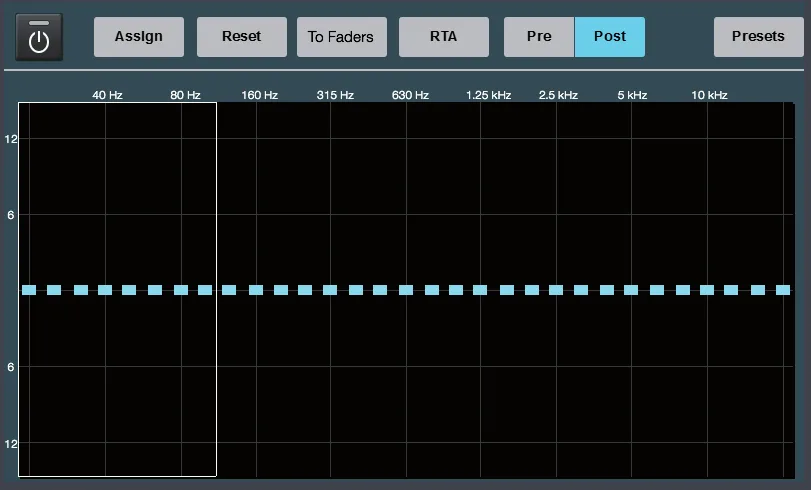The height and width of the screenshot is (490, 811).
Task: Reset the EQ with the Reset button
Action: click(242, 37)
